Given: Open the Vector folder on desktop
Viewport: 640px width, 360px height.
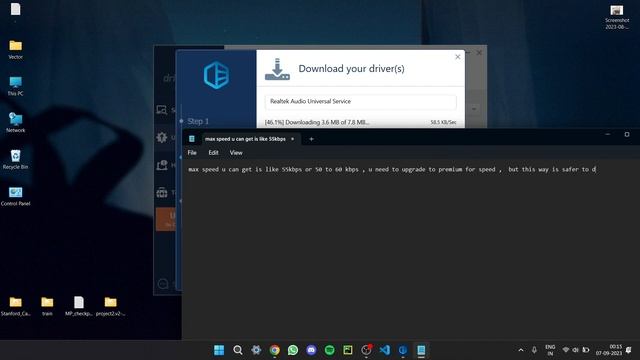Looking at the screenshot, I should [x=16, y=49].
